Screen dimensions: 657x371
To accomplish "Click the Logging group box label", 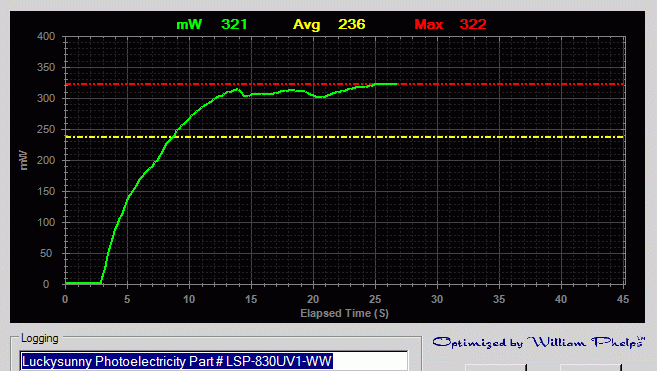I will 39,338.
